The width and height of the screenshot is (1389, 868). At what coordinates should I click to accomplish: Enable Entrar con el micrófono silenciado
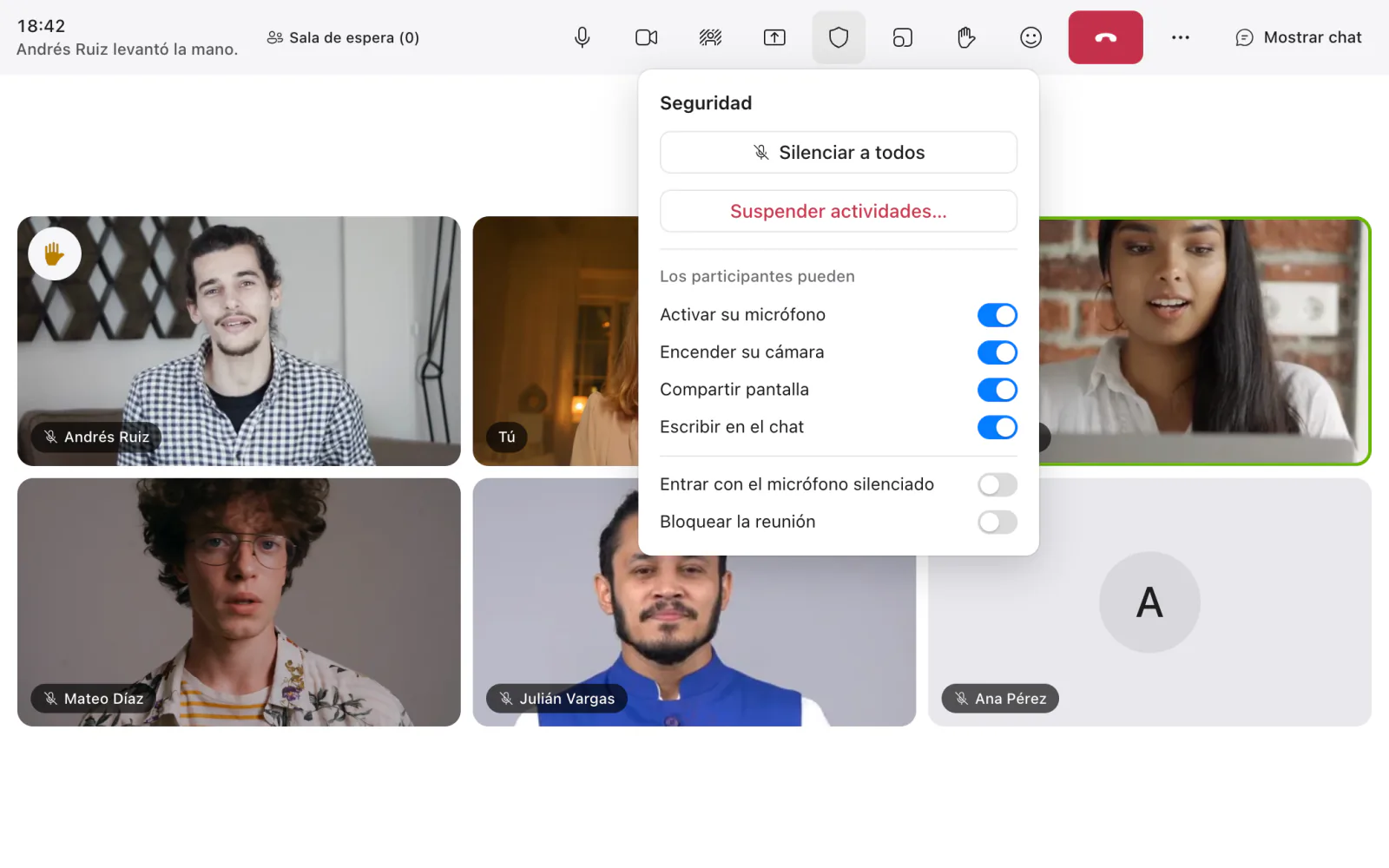(997, 484)
